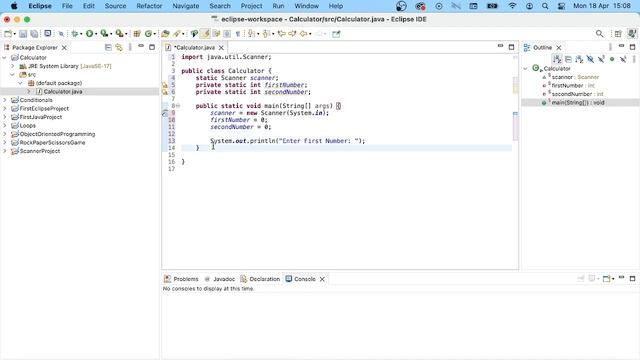Image resolution: width=640 pixels, height=360 pixels.
Task: Open the Source menu
Action: click(x=116, y=6)
